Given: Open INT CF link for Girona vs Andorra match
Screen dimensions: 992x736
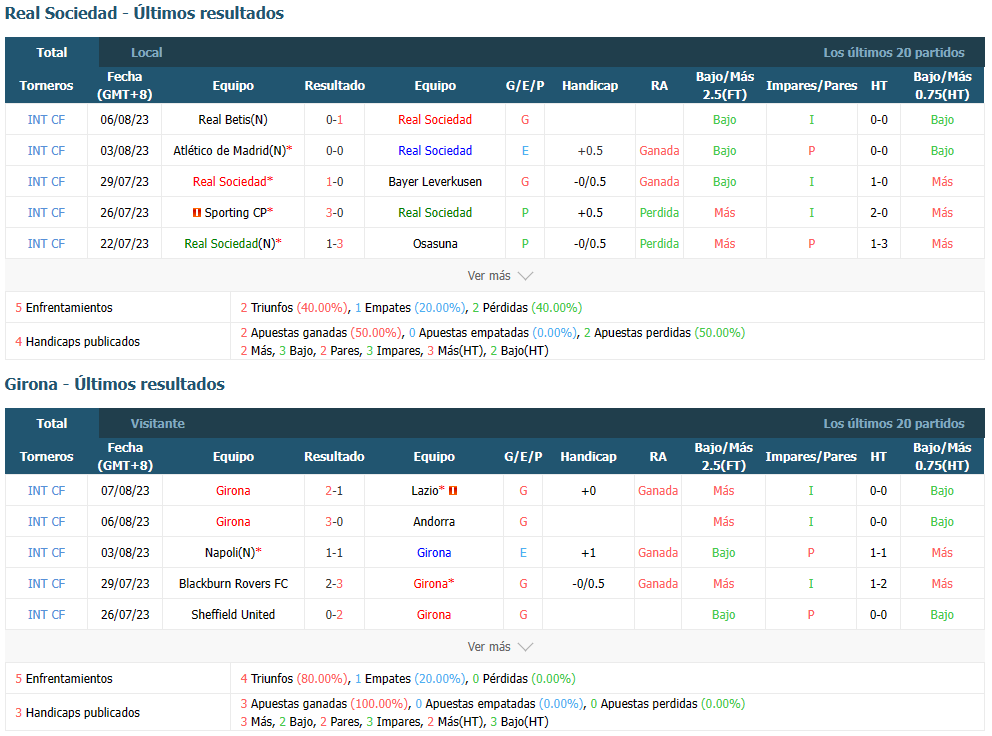Looking at the screenshot, I should pos(46,521).
